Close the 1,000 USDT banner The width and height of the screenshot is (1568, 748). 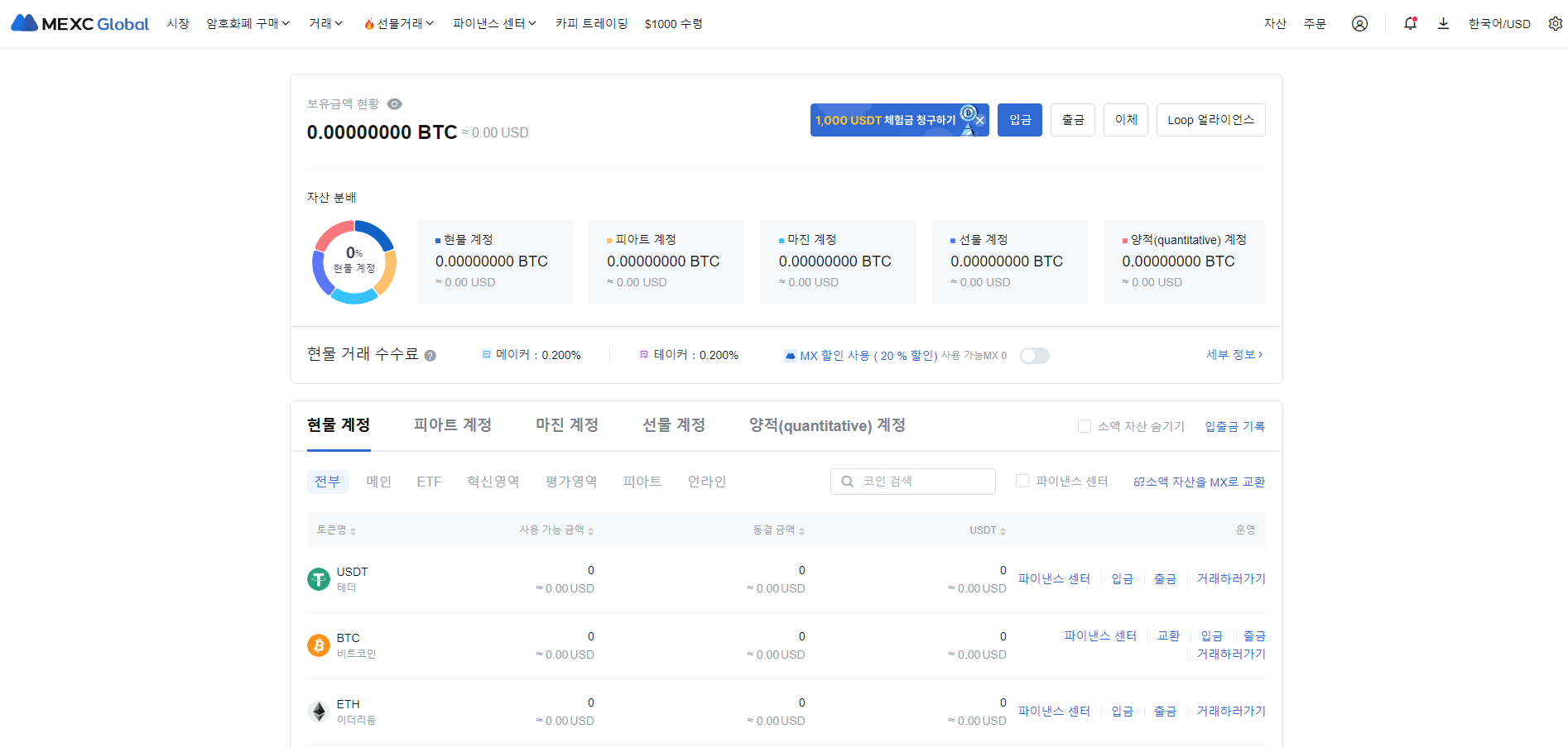click(979, 121)
